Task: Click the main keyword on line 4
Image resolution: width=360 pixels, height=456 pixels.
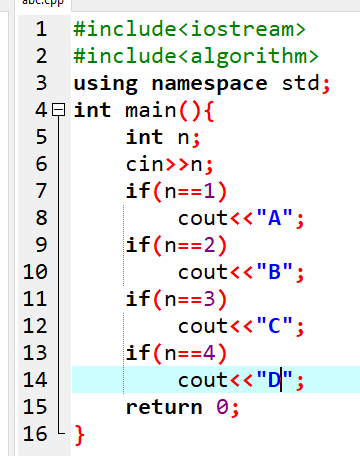Action: [x=151, y=110]
